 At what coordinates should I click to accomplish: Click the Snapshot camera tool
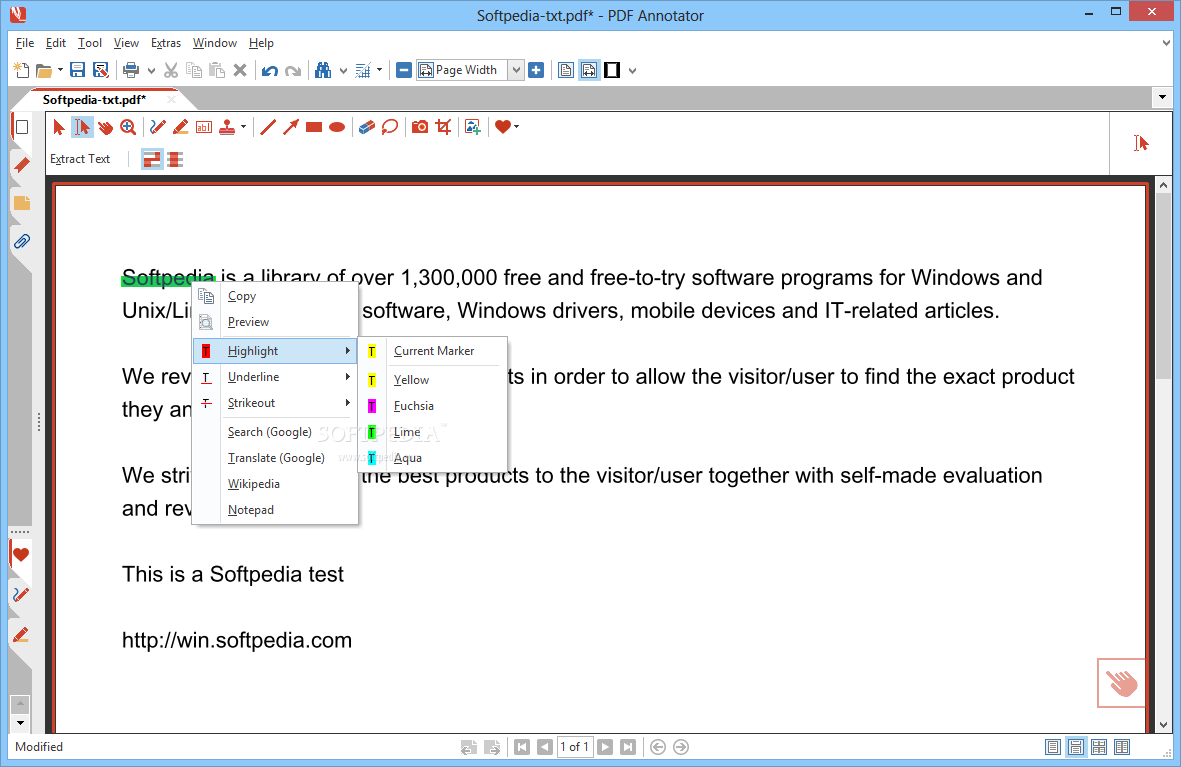tap(420, 127)
